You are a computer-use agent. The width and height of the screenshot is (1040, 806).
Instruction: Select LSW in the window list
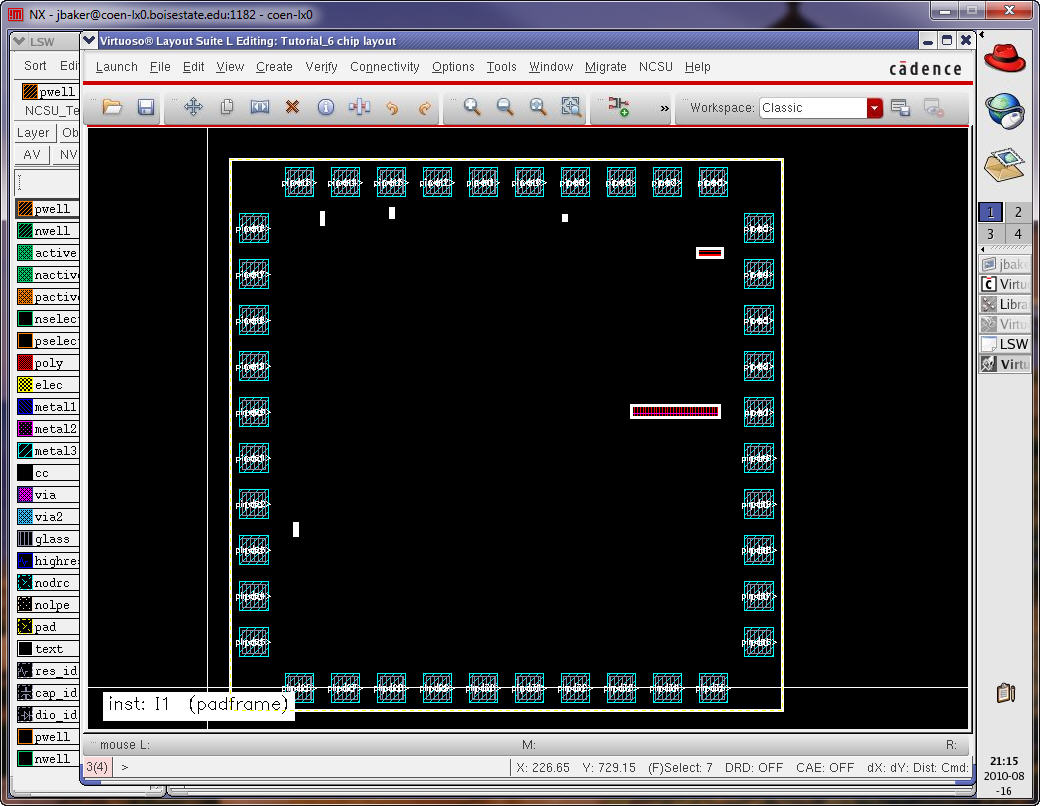tap(1005, 344)
